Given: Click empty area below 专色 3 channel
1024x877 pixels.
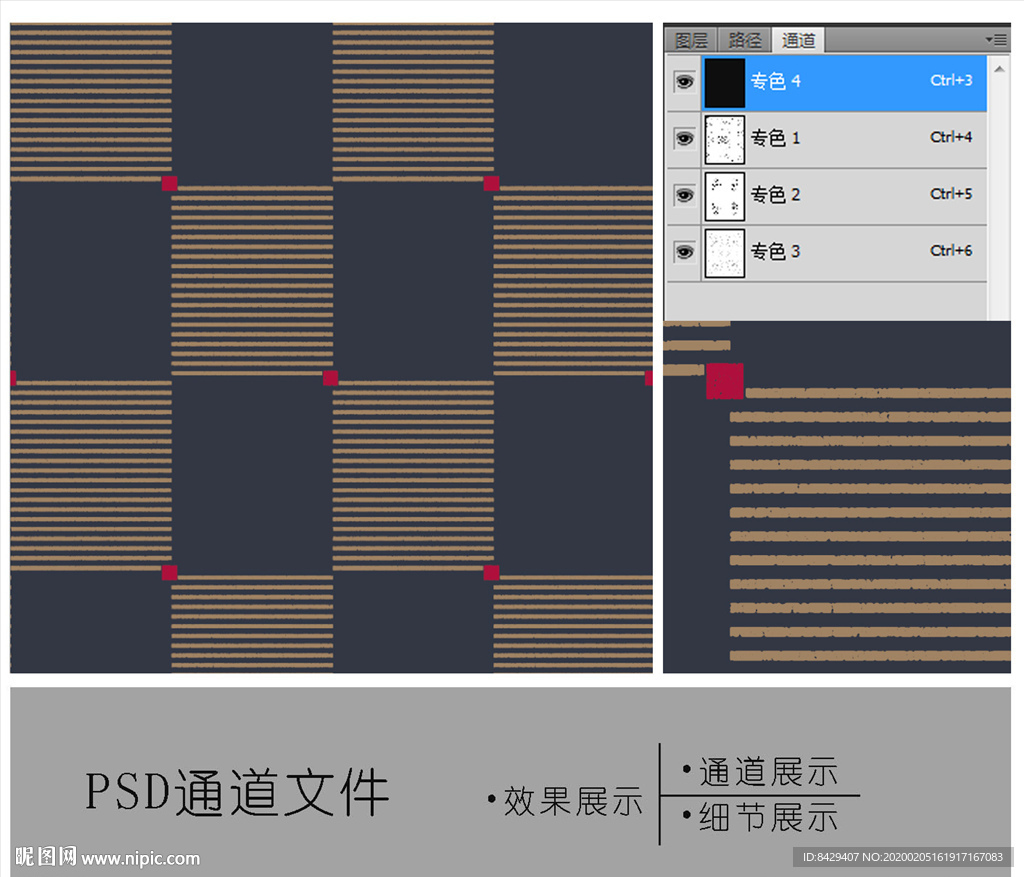Looking at the screenshot, I should pyautogui.click(x=825, y=300).
